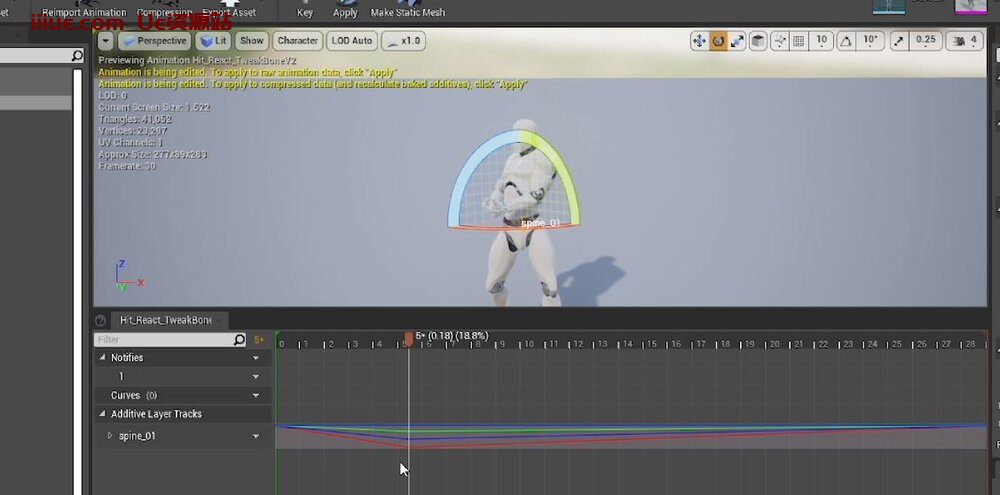This screenshot has height=495, width=1000.
Task: Expand the spine_01 additive track
Action: click(110, 436)
